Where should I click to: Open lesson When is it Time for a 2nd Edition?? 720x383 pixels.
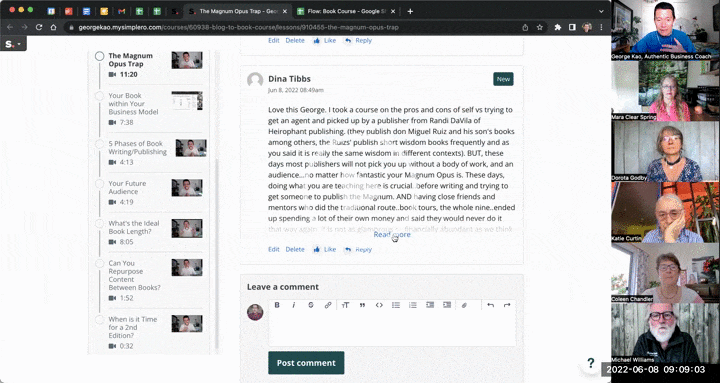click(134, 327)
